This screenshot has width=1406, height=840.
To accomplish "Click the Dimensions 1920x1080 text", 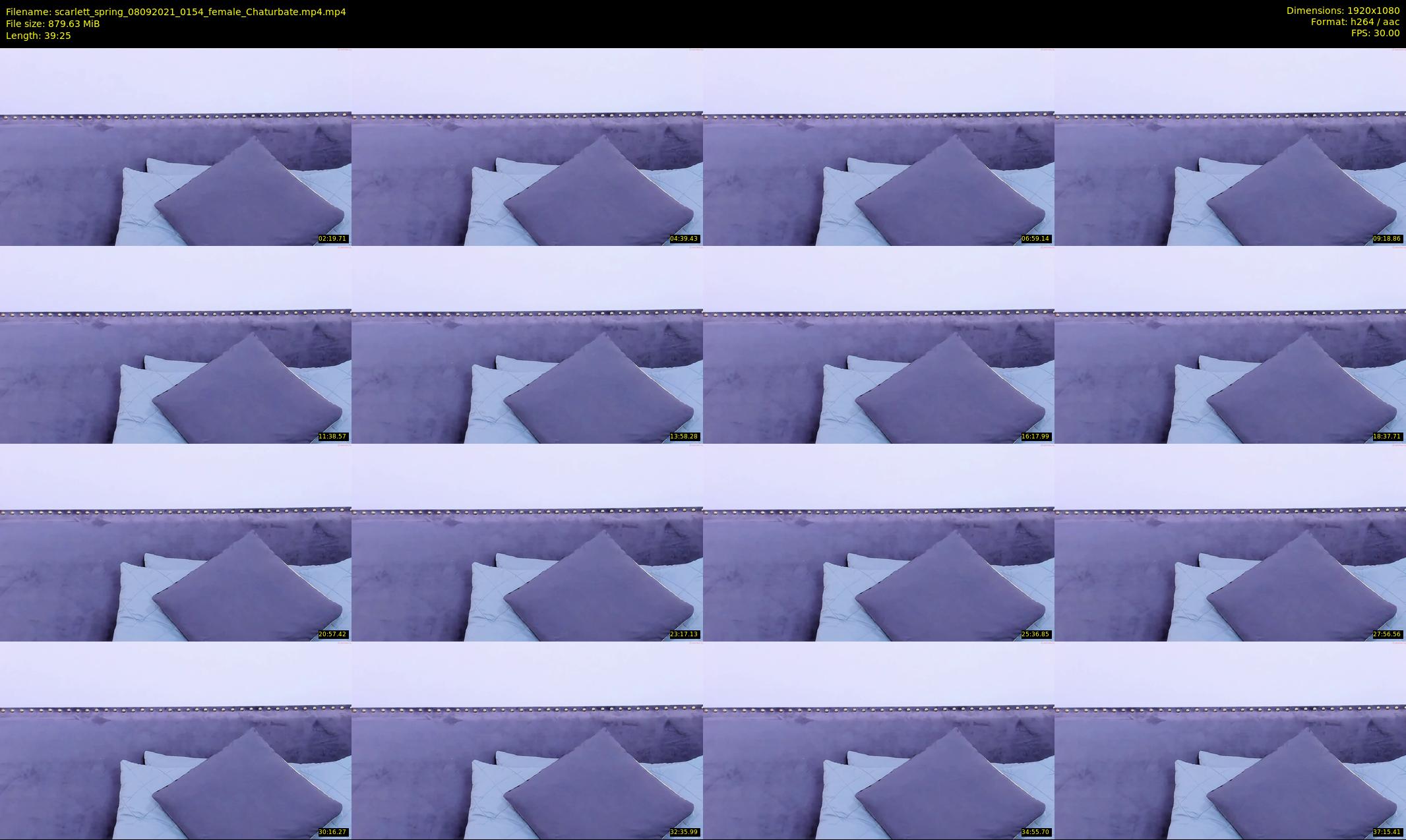I will tap(1343, 11).
